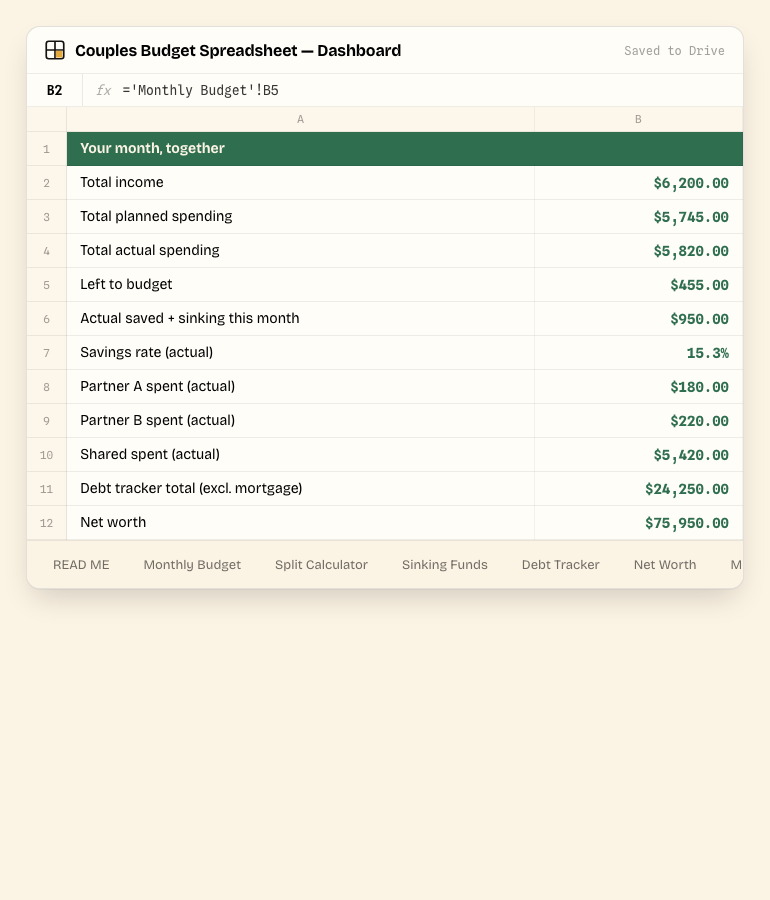This screenshot has height=900, width=770.
Task: Select column B header
Action: point(639,119)
